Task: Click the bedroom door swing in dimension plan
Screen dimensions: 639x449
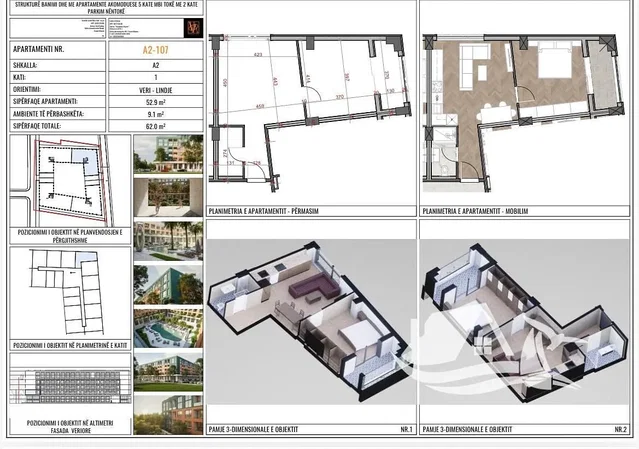Action: coord(312,92)
